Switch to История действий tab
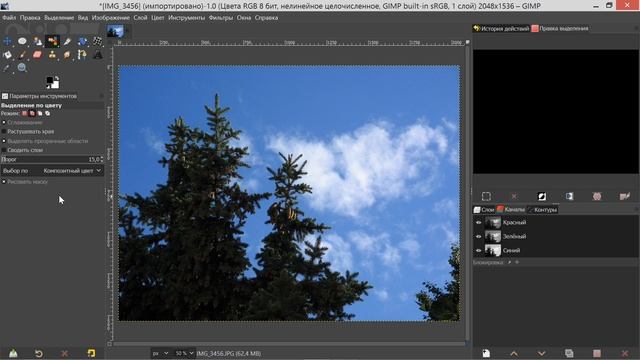The height and width of the screenshot is (360, 640). point(501,28)
